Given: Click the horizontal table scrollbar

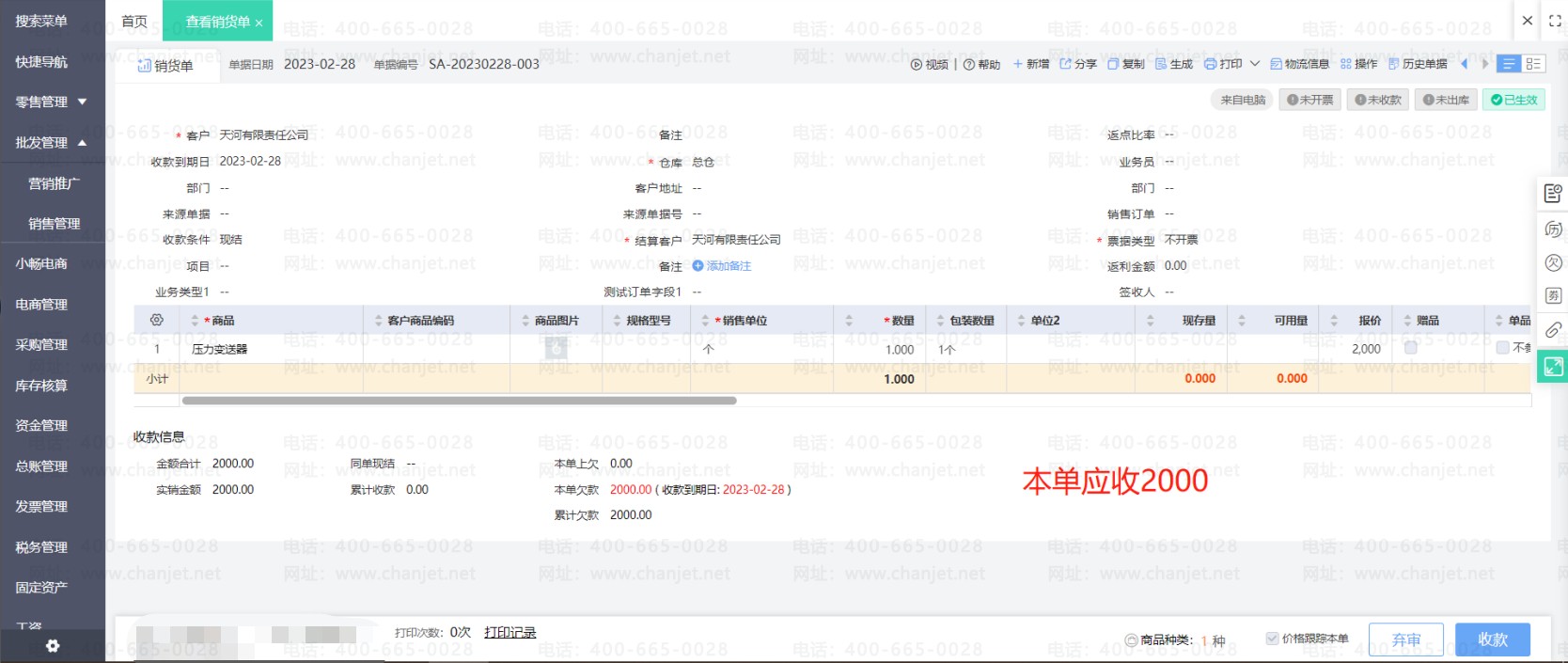Looking at the screenshot, I should [459, 401].
